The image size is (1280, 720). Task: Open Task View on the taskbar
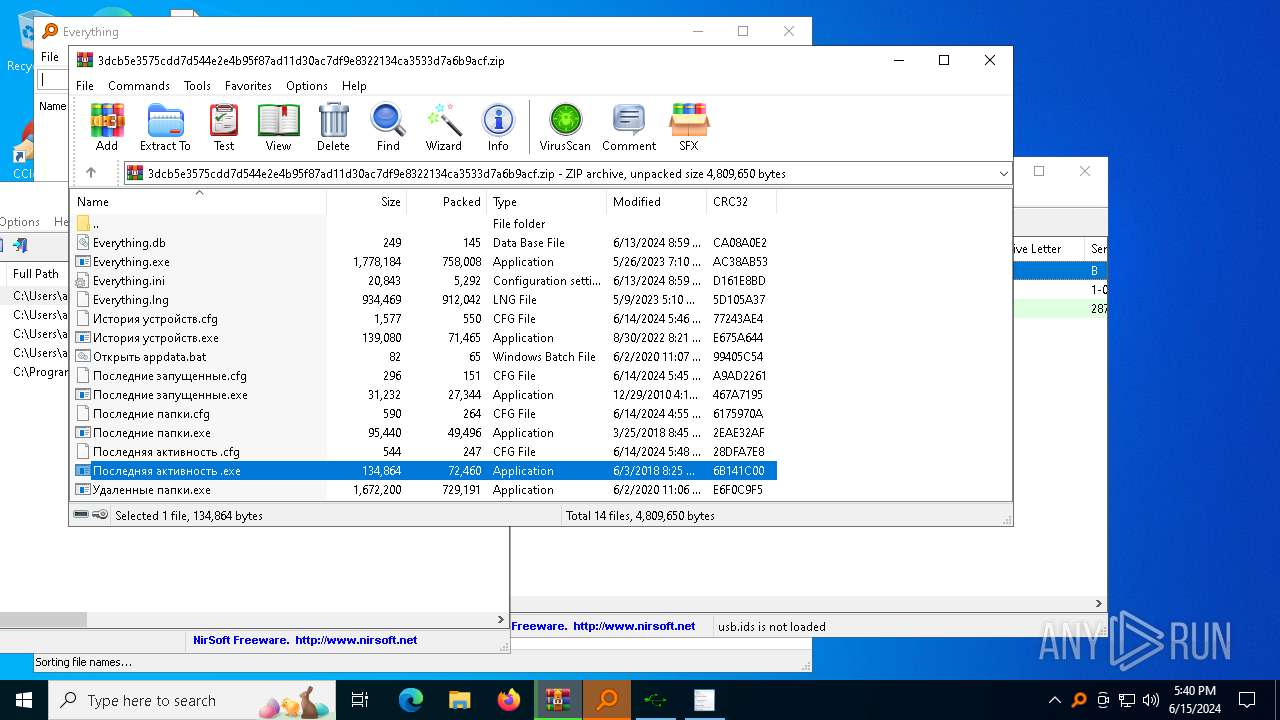pyautogui.click(x=360, y=700)
